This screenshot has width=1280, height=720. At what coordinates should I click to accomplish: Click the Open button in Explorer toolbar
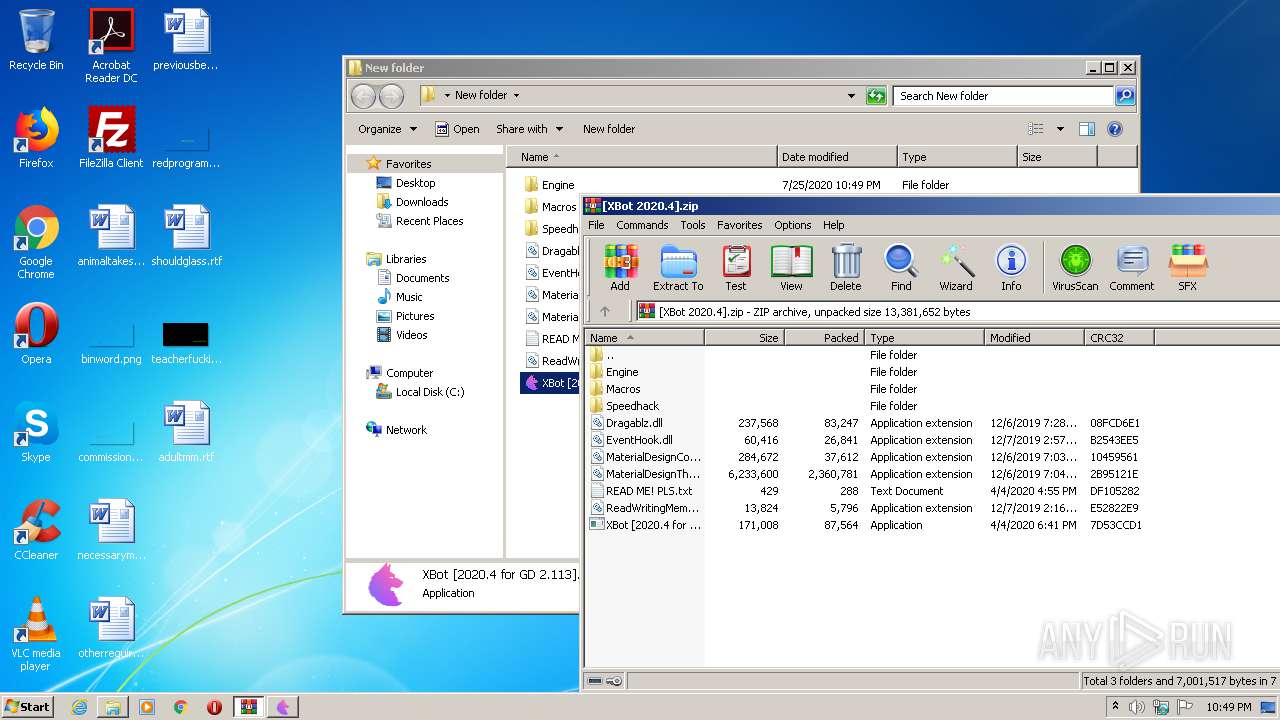click(x=457, y=129)
